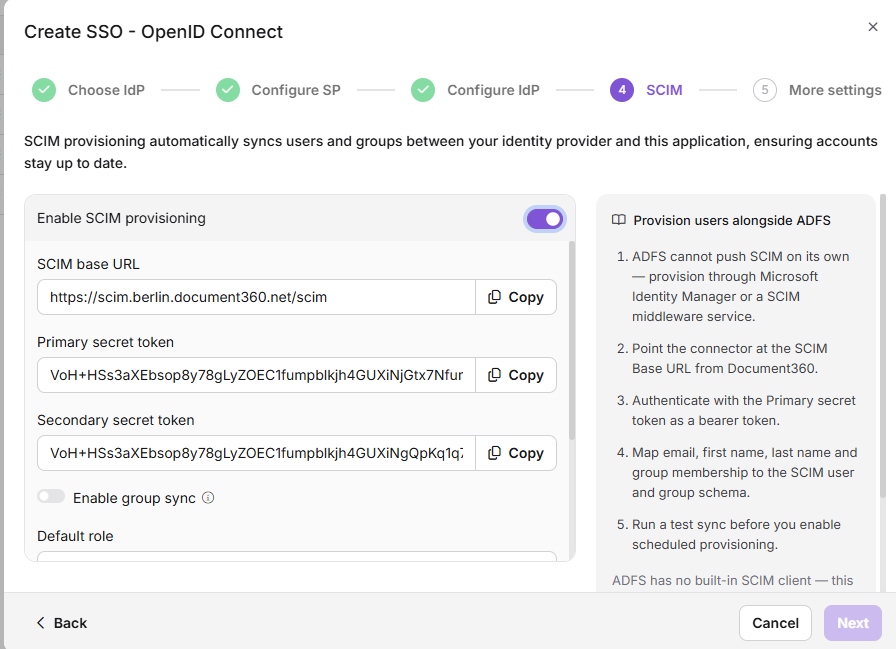This screenshot has width=896, height=649.
Task: Open the Default role dropdown field
Action: [297, 556]
